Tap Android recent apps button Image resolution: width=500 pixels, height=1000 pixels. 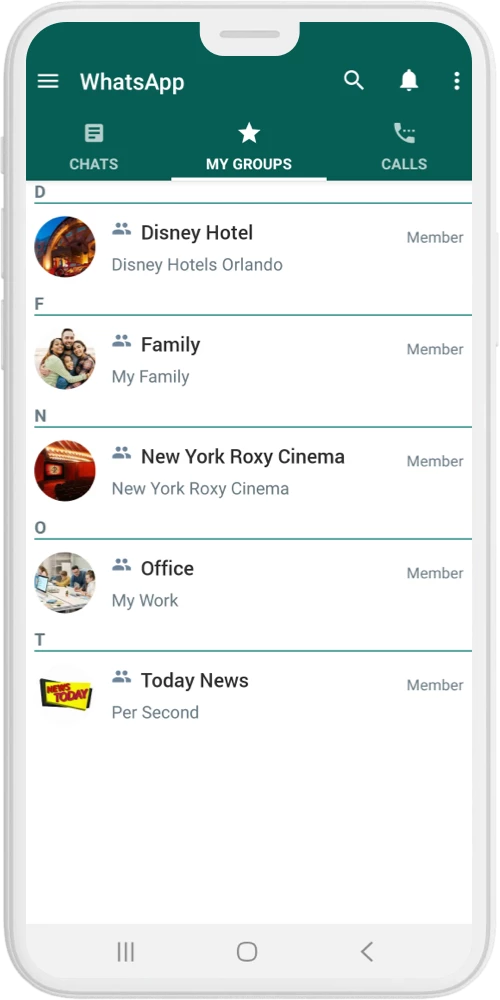[x=126, y=952]
